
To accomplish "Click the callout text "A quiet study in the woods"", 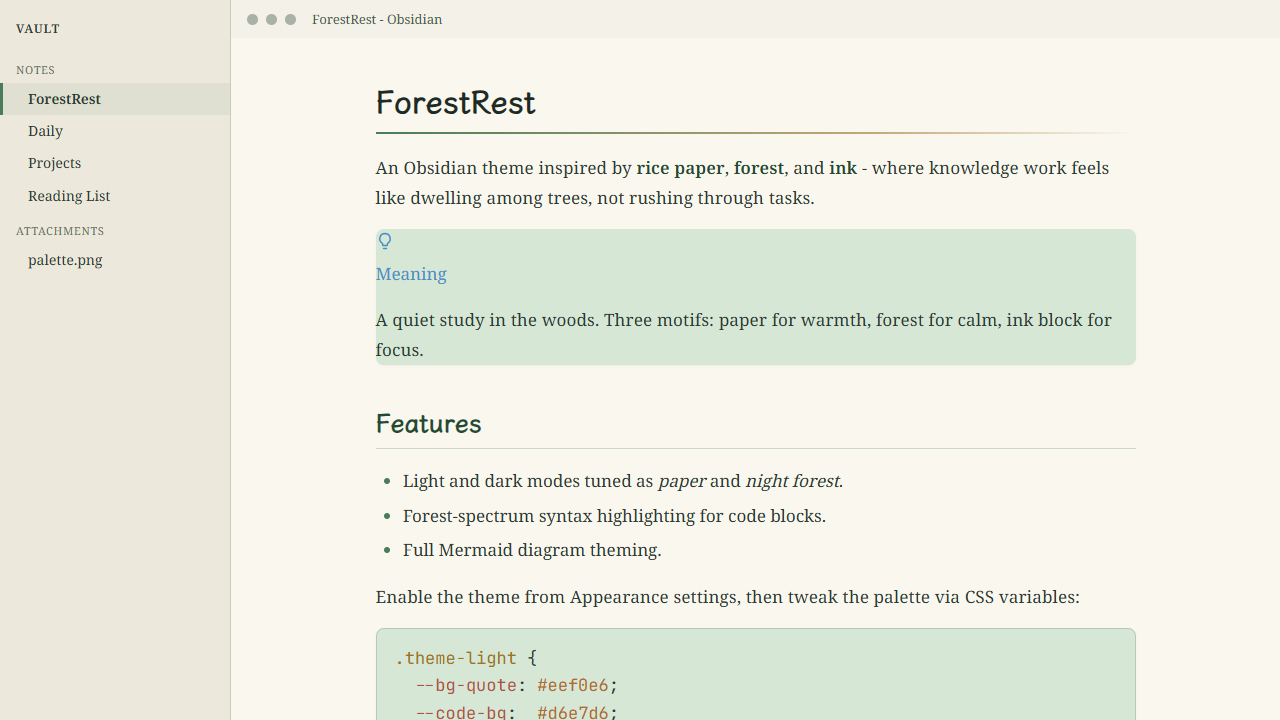I will [486, 320].
